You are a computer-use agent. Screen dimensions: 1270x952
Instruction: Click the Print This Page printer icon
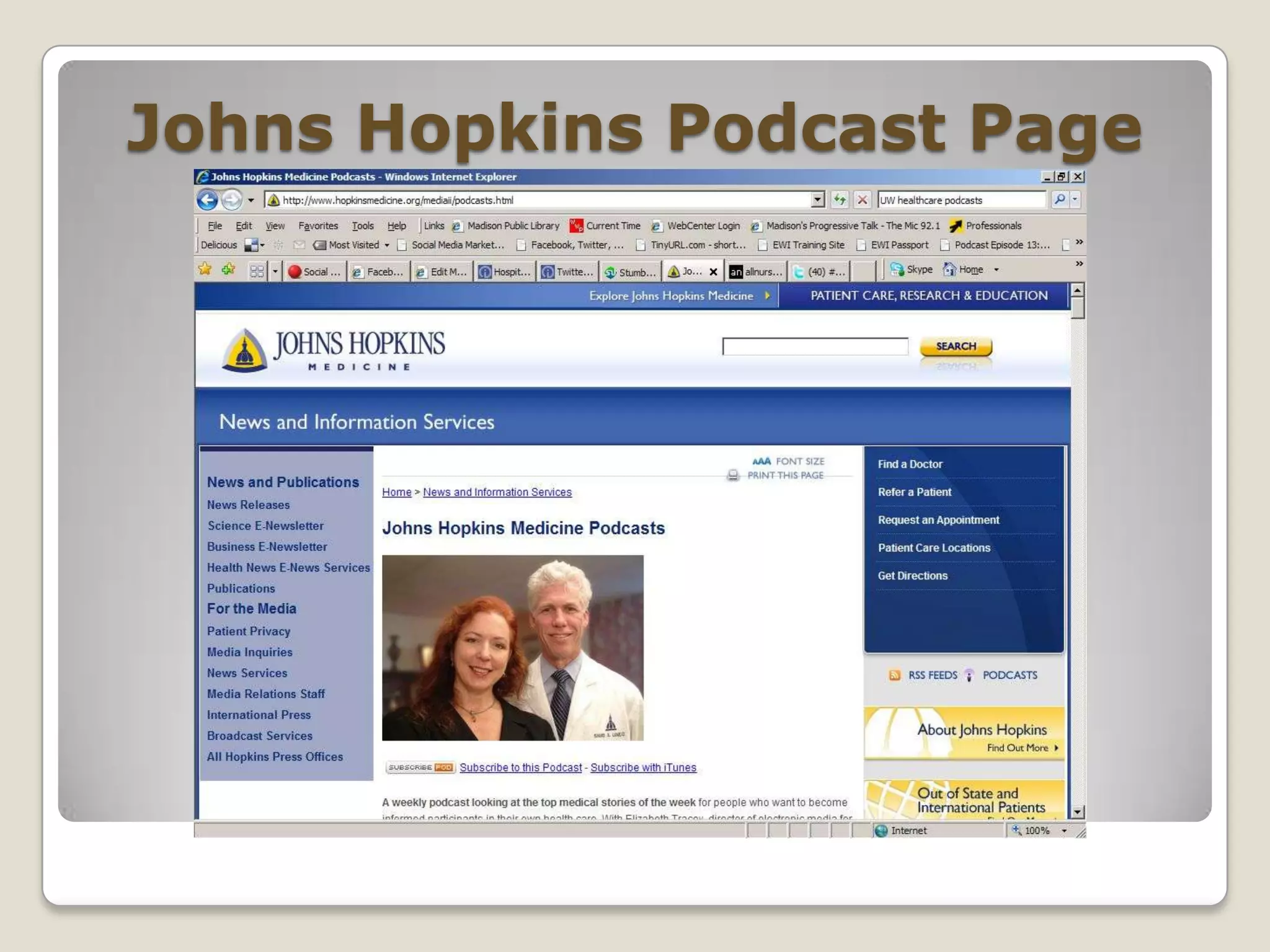(x=733, y=475)
